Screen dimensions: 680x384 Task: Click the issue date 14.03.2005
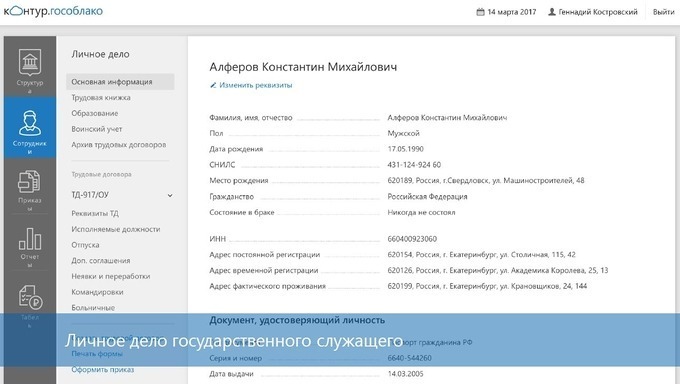[x=405, y=374]
